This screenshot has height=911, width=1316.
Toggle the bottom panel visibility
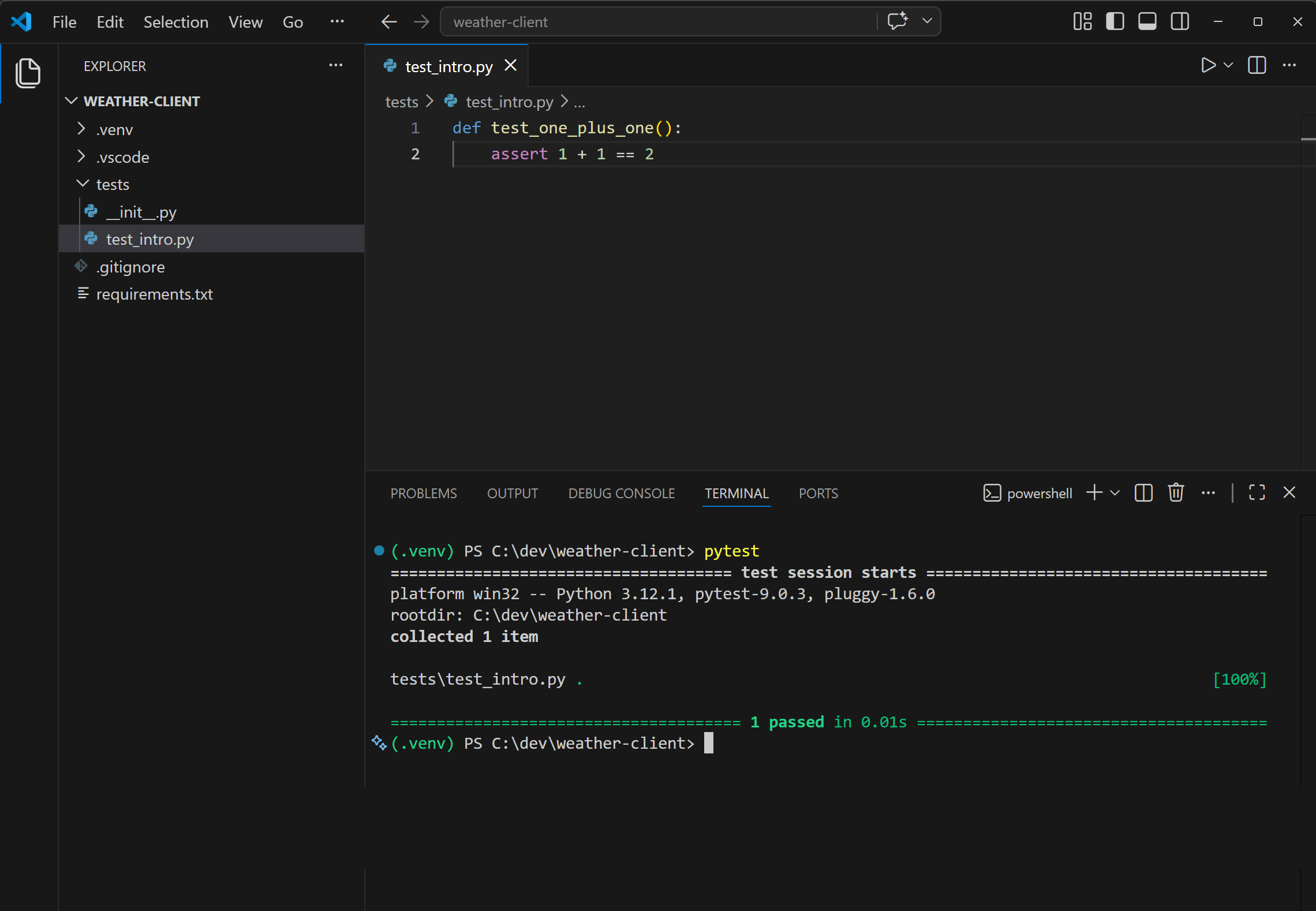coord(1147,22)
